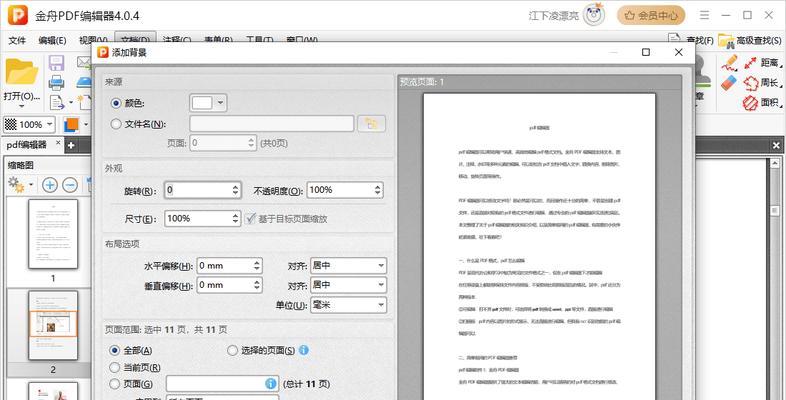Toggle 基于目标页面缩放 checkbox
The image size is (786, 400).
pyautogui.click(x=250, y=219)
